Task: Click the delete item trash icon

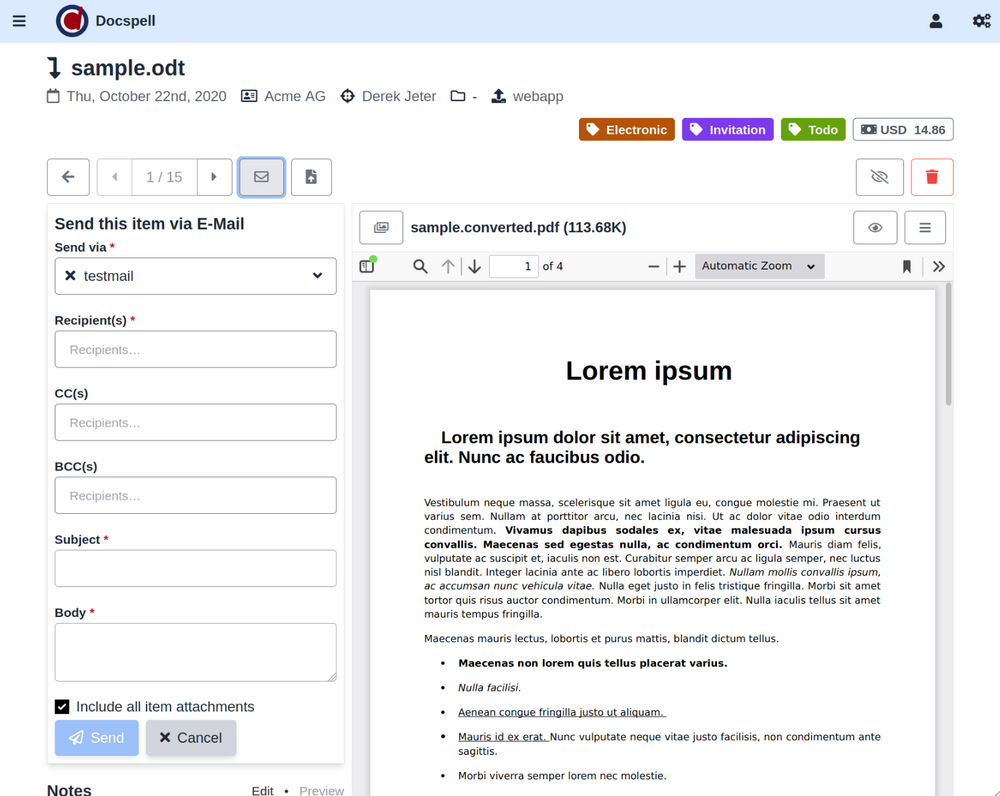Action: pos(931,177)
